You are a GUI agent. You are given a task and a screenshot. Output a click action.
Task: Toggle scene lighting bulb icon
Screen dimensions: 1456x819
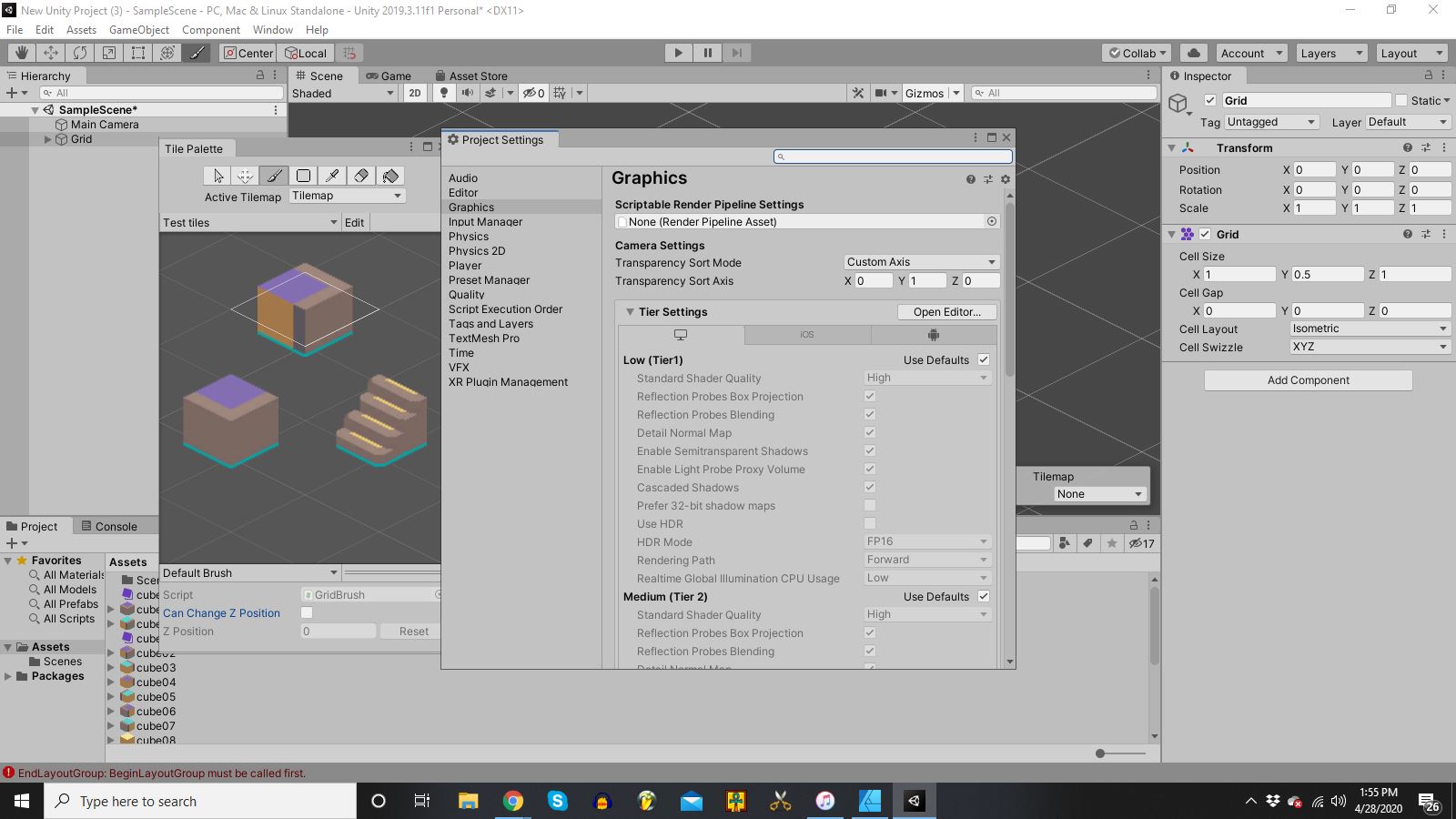[x=444, y=93]
